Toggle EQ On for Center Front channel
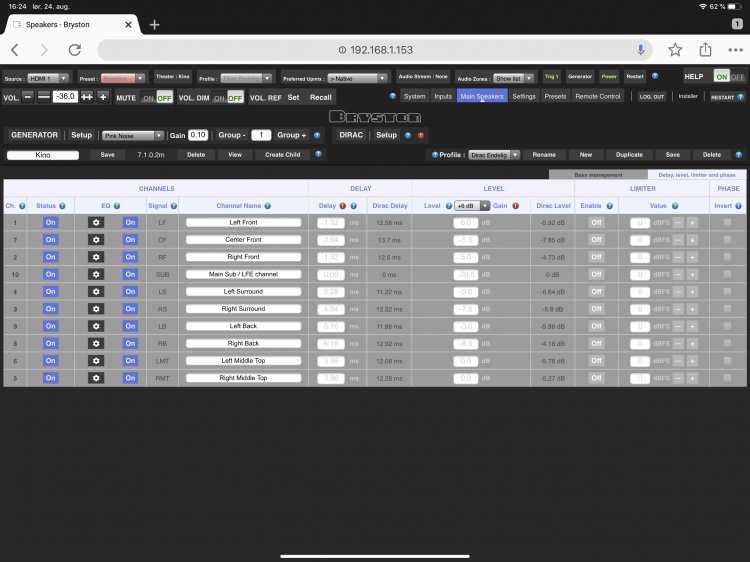Image resolution: width=750 pixels, height=562 pixels. pos(130,240)
